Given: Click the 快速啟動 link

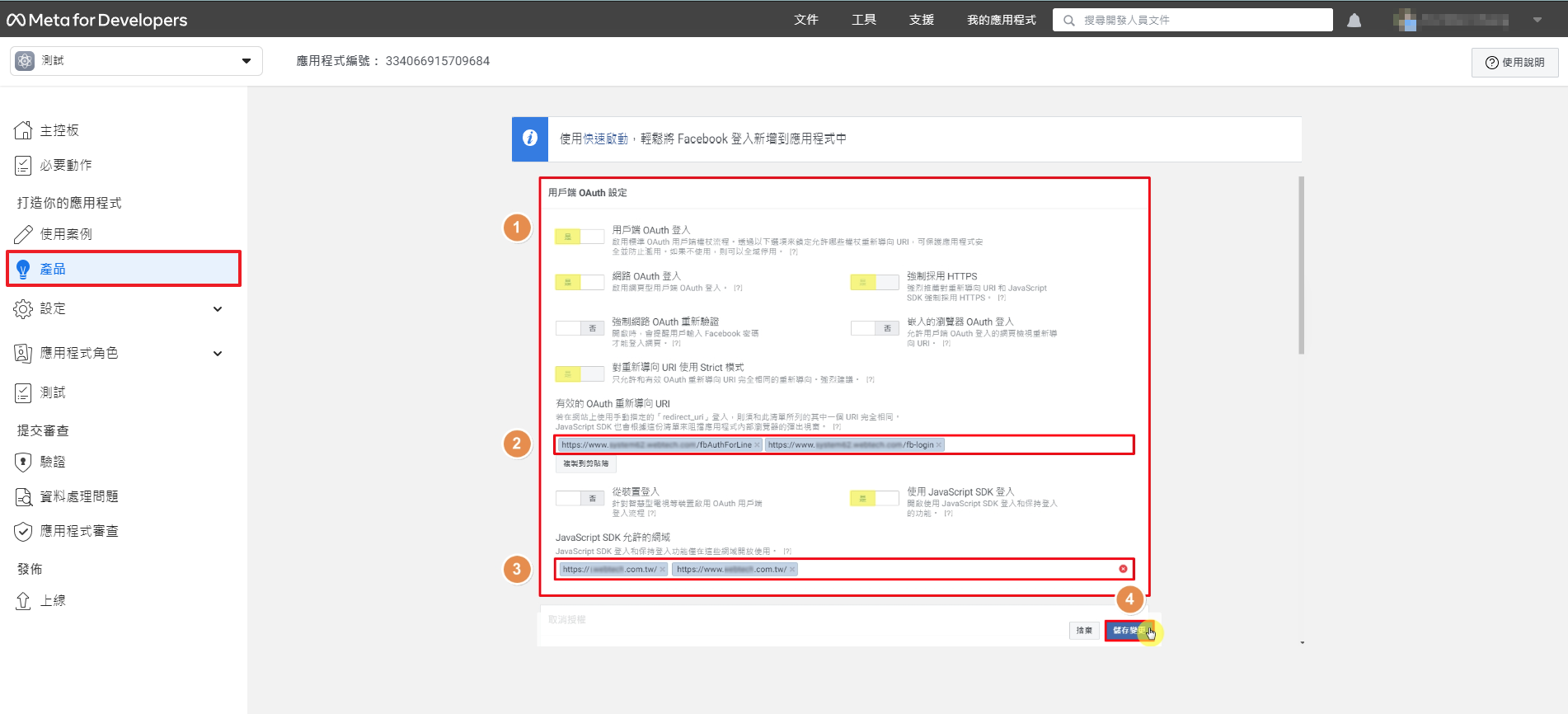Looking at the screenshot, I should [605, 139].
